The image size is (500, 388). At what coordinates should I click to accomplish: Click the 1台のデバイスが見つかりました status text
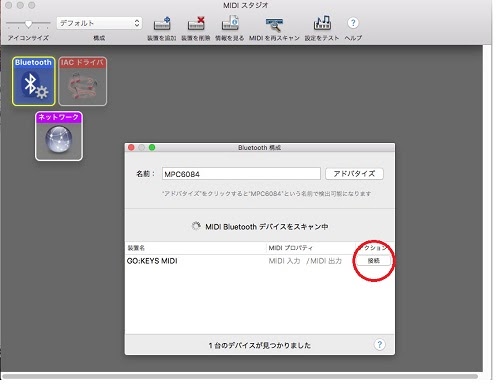260,345
